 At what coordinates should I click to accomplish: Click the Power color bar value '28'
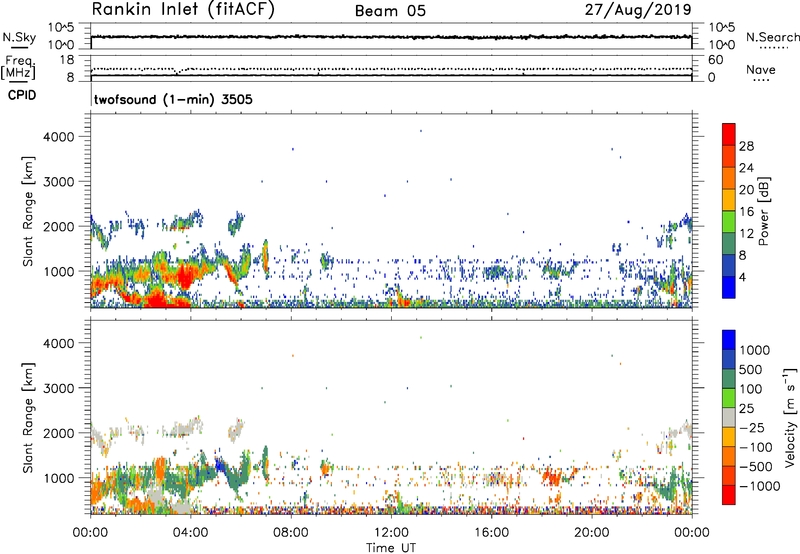tap(746, 146)
